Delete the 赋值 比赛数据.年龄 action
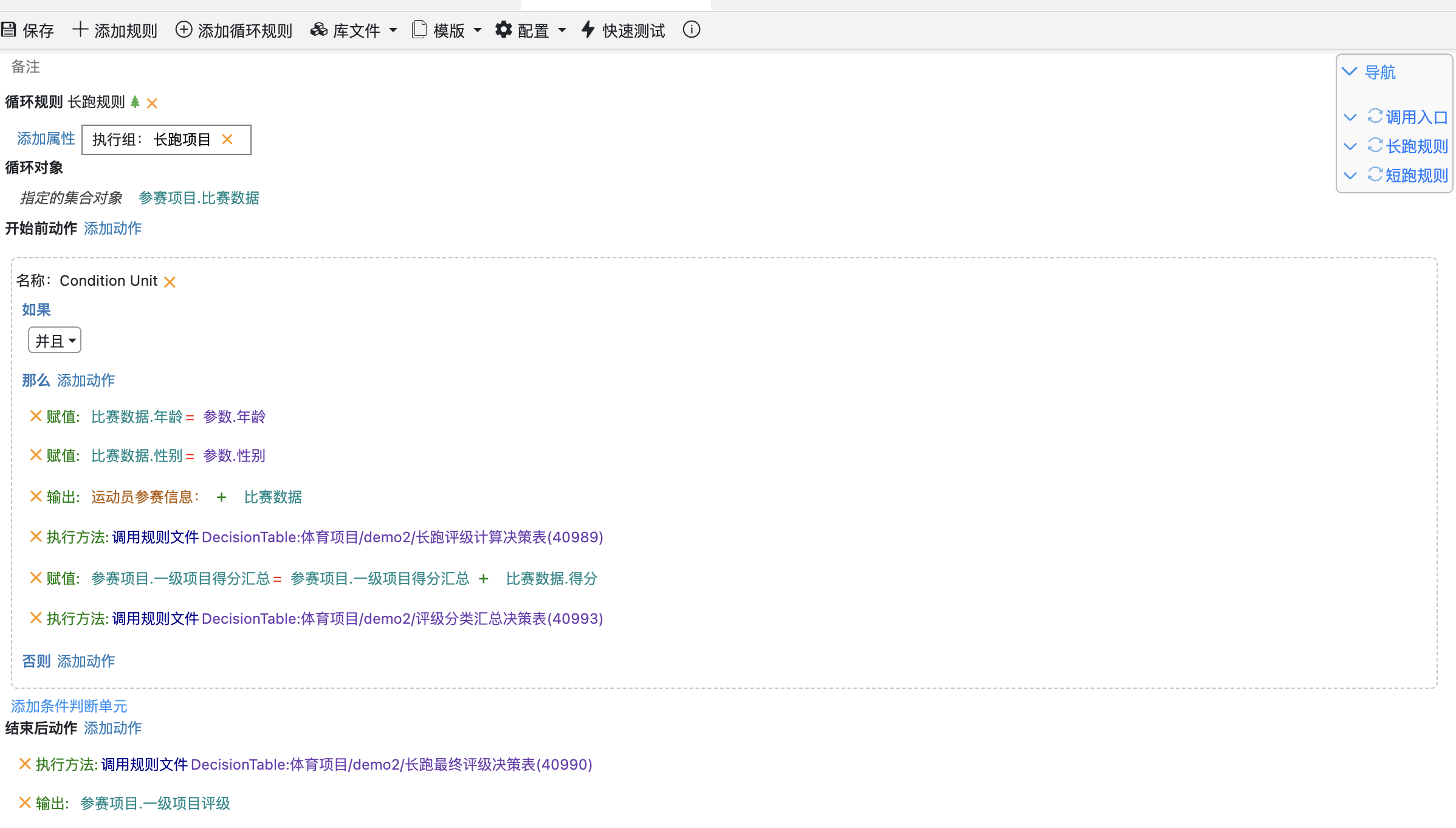 tap(35, 416)
